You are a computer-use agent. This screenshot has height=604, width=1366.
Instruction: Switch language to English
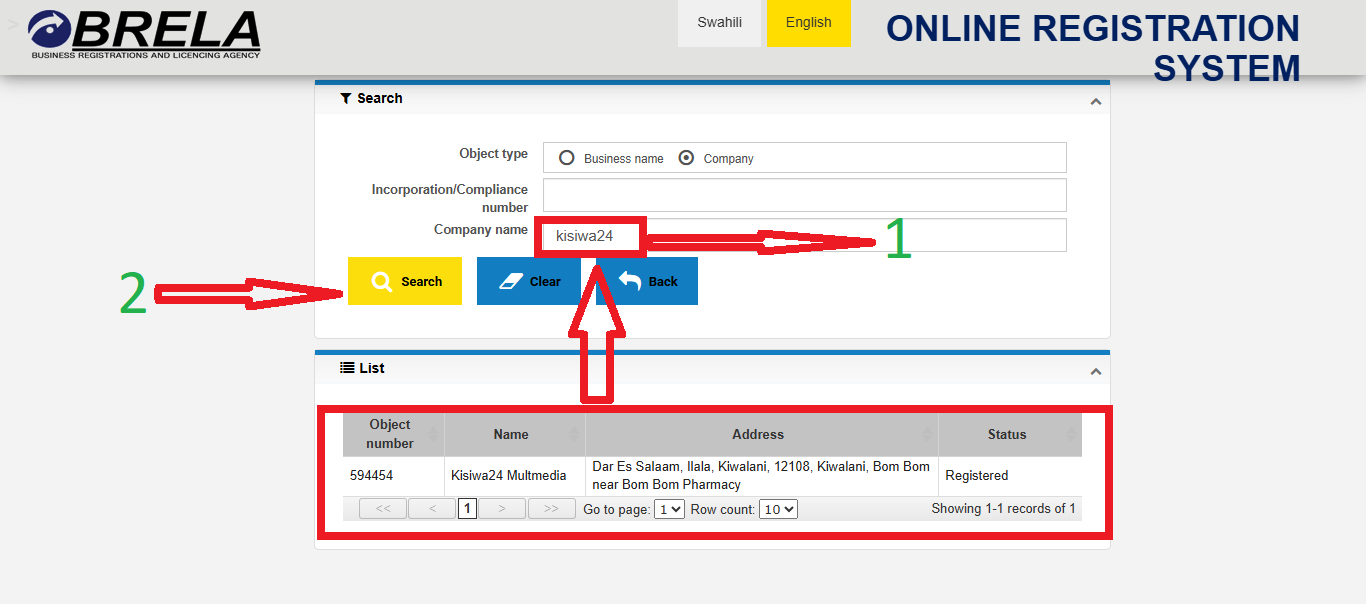(x=809, y=23)
